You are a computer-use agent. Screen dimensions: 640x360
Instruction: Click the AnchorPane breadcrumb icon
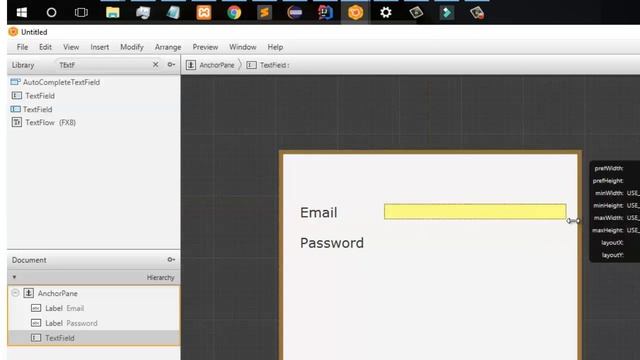(x=191, y=65)
